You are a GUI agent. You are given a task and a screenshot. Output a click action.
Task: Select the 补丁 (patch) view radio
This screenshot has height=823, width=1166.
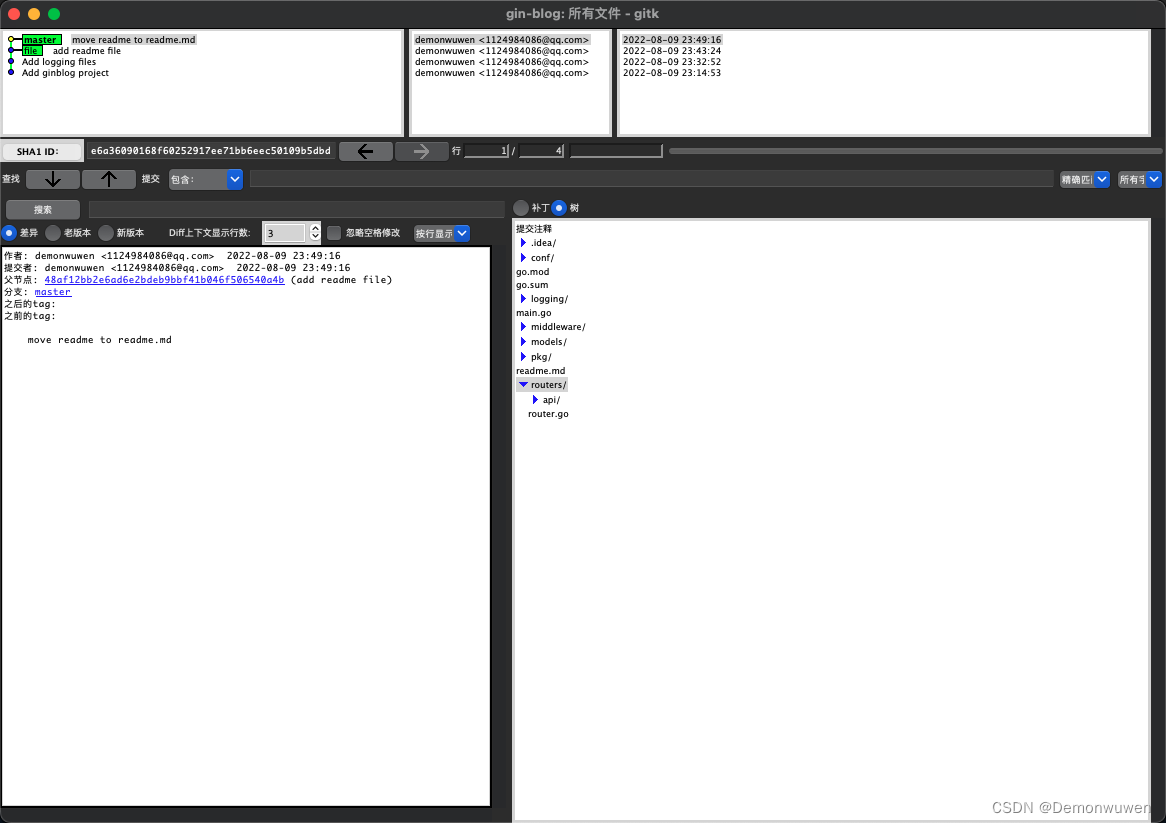(x=520, y=208)
